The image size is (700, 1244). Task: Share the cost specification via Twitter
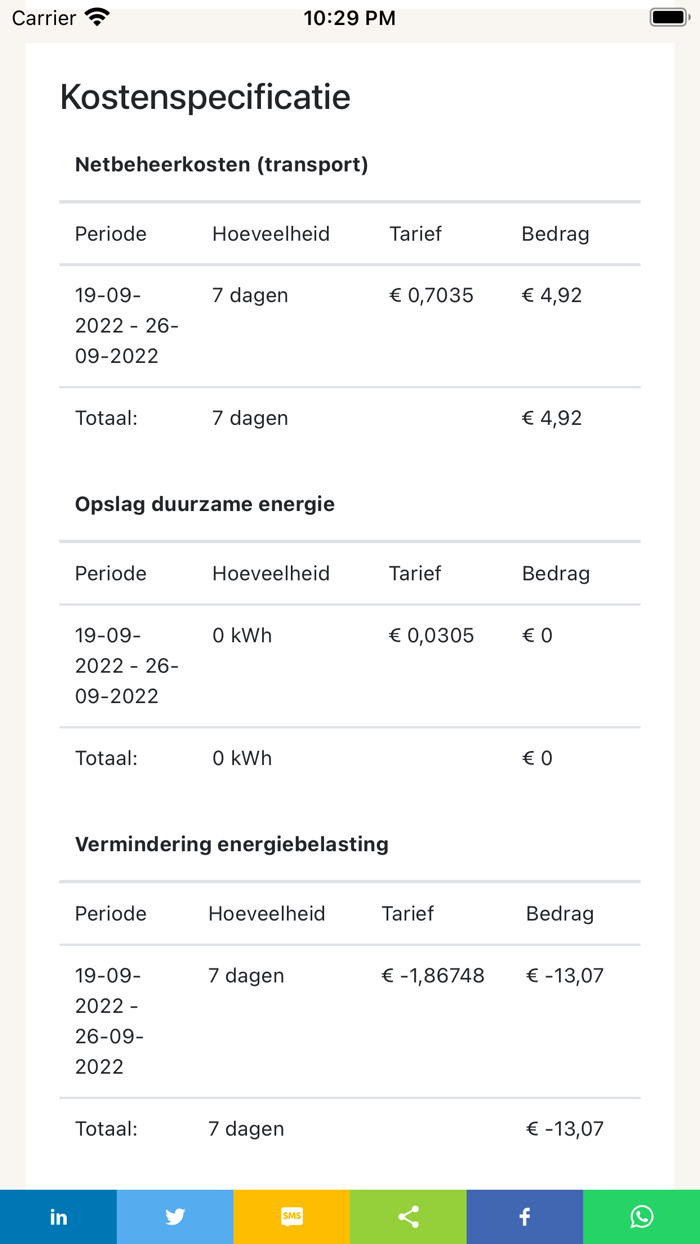point(175,1217)
